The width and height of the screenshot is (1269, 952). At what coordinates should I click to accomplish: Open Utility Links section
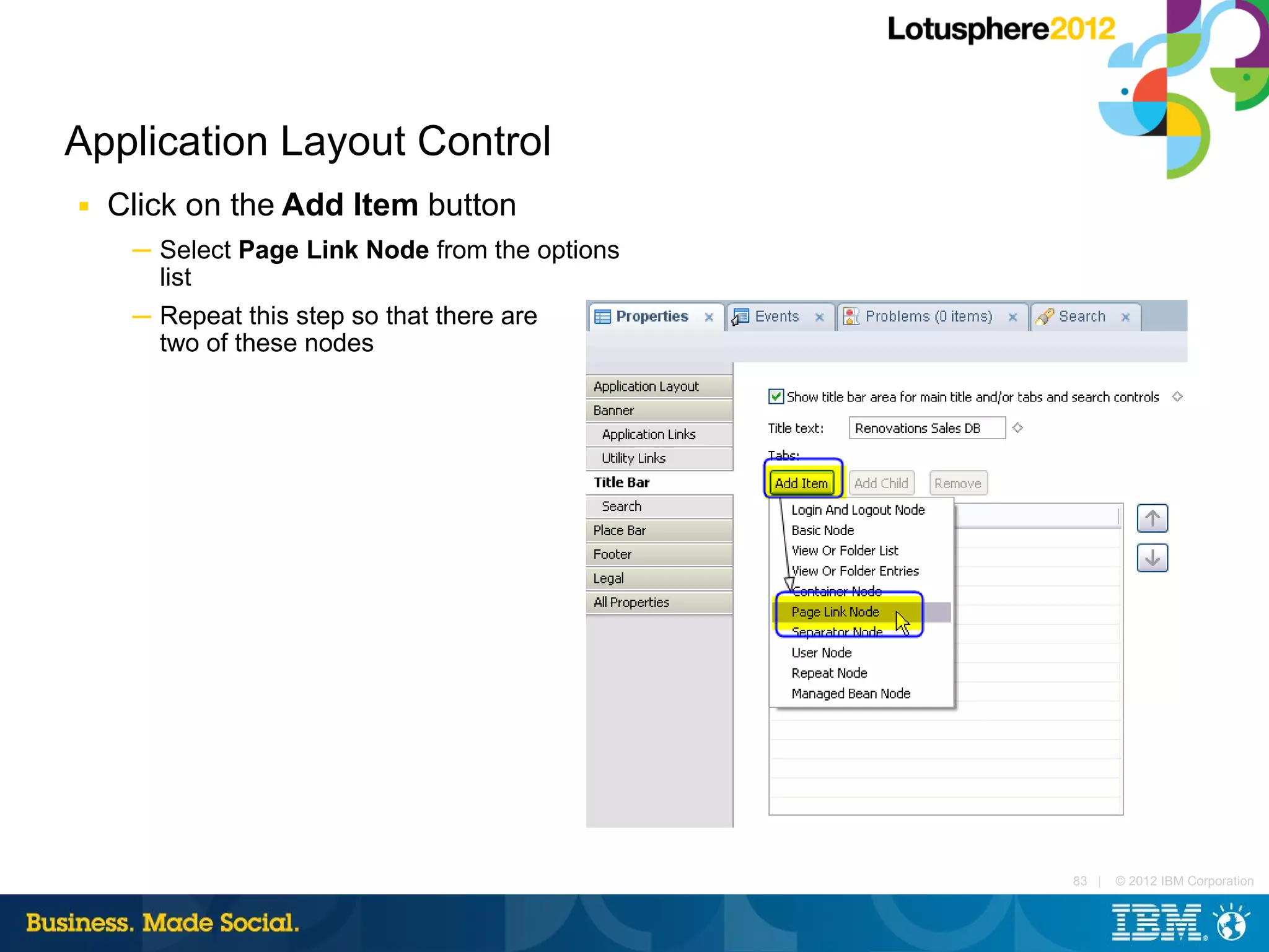click(x=659, y=458)
